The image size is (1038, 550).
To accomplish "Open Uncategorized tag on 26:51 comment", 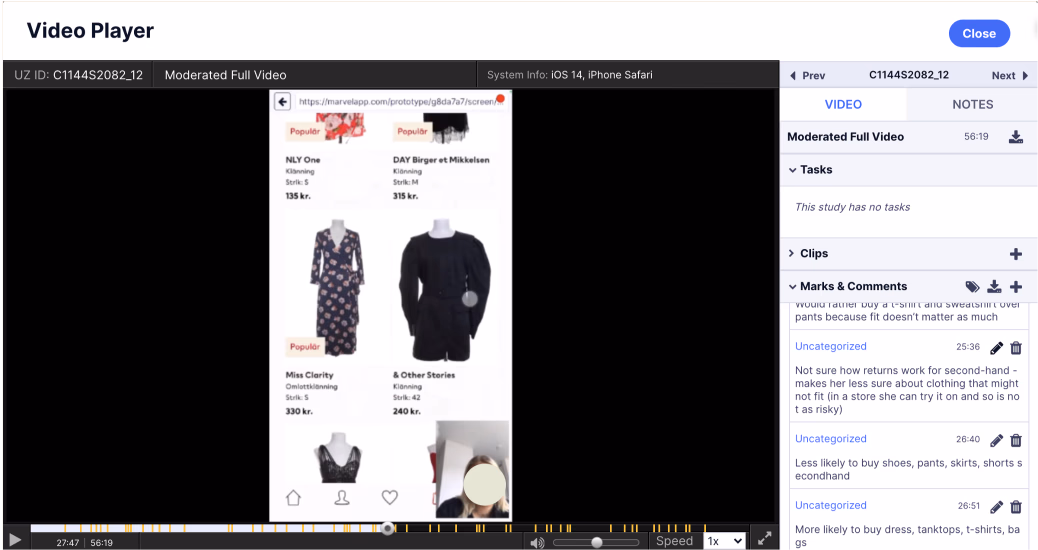I will click(x=831, y=505).
